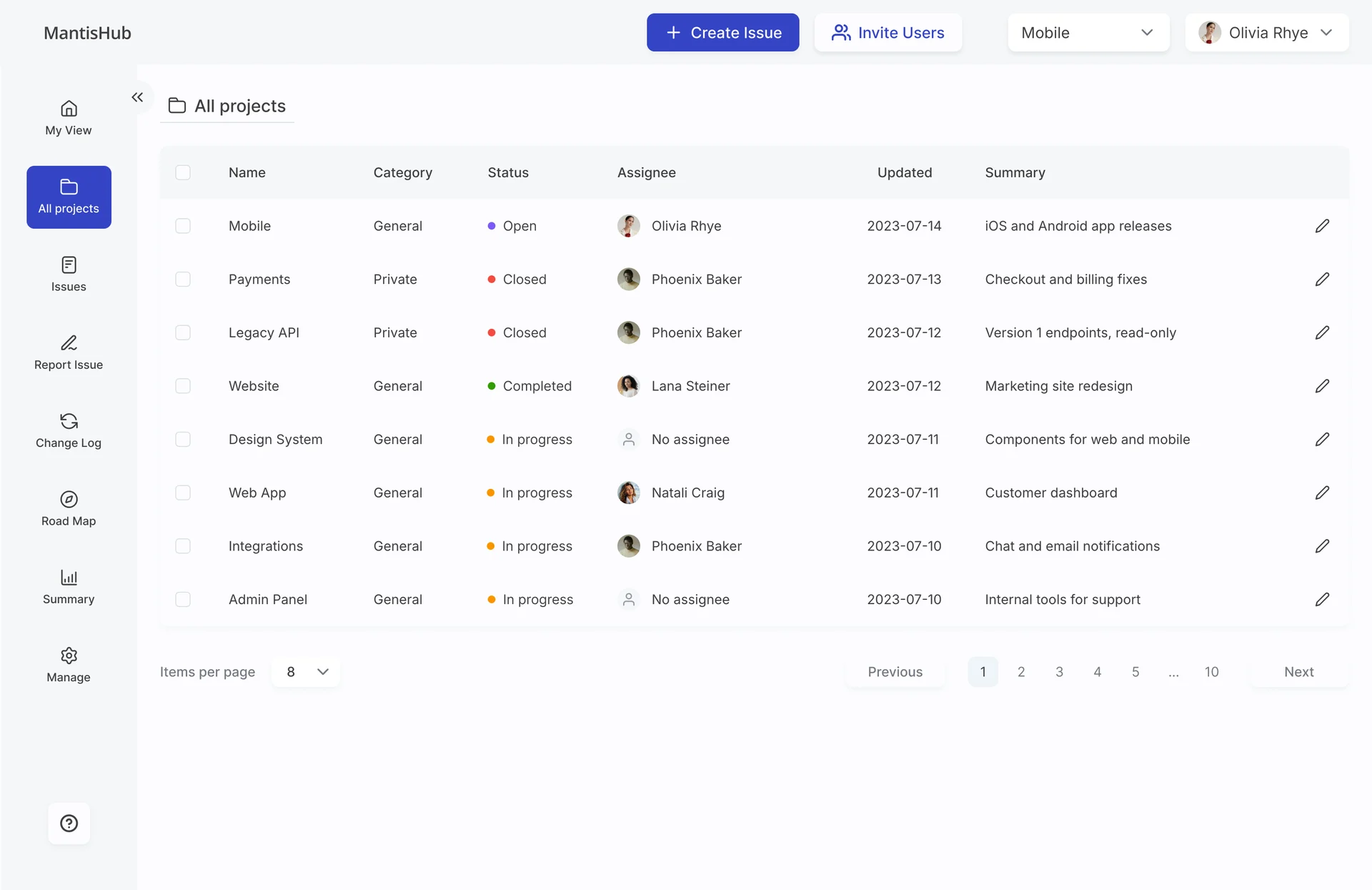Edit the Design System project row

pyautogui.click(x=1322, y=440)
